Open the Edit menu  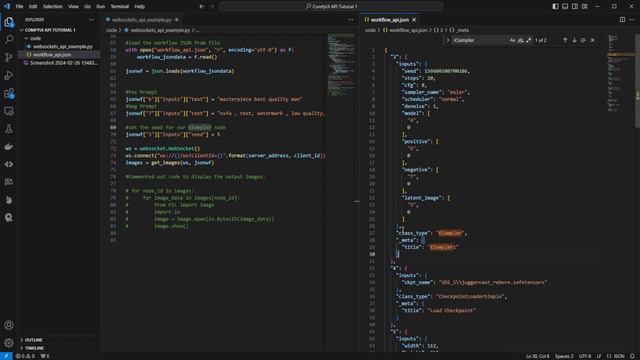[33, 7]
